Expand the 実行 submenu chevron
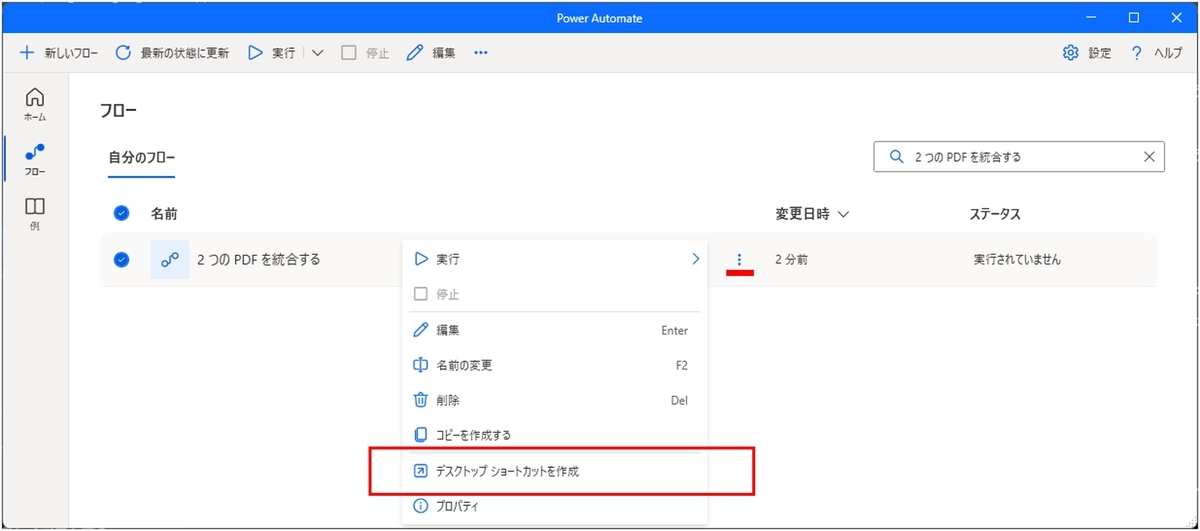Screen dimensions: 1200x531 pyautogui.click(x=695, y=259)
